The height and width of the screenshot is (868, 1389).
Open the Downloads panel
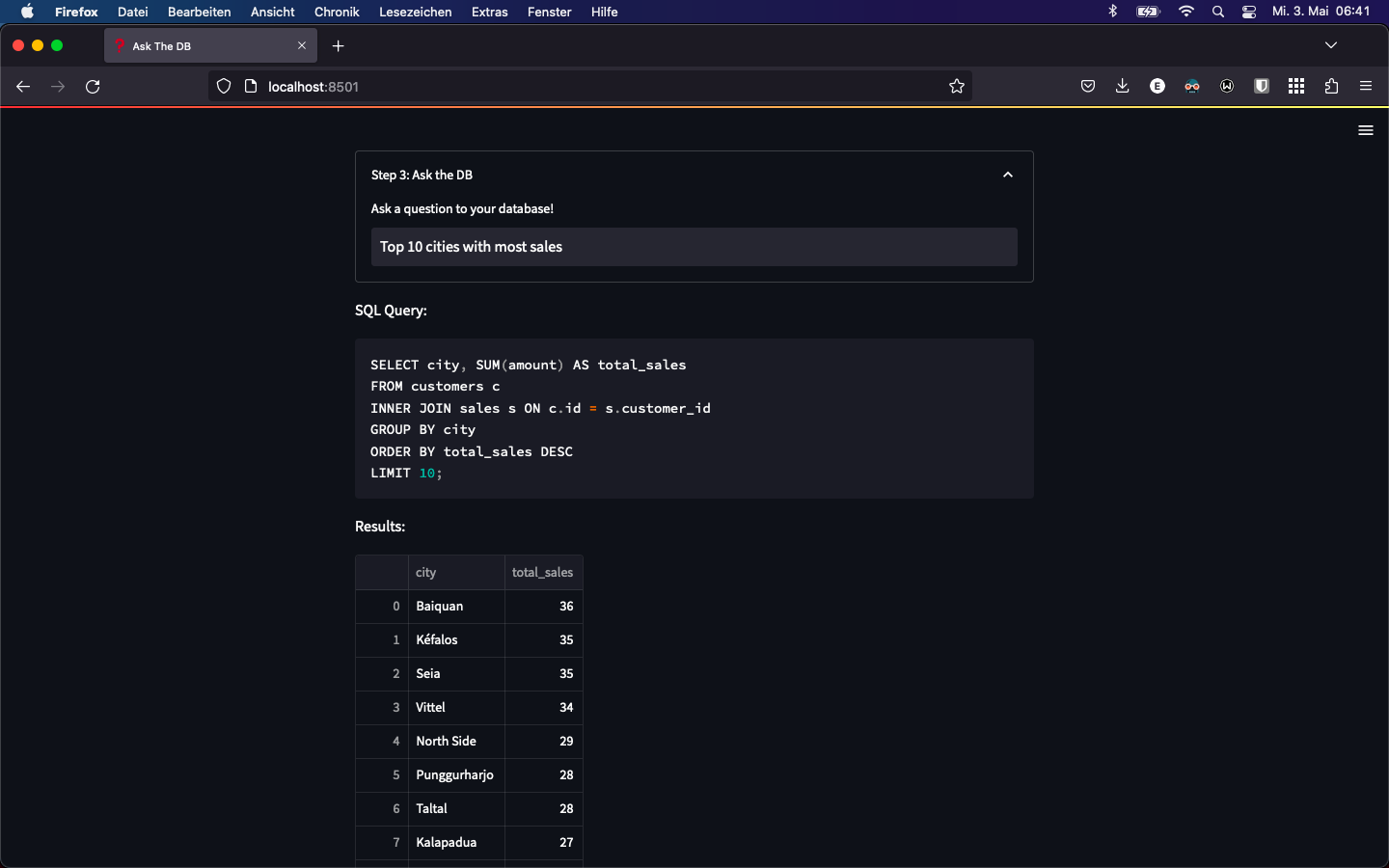(x=1123, y=87)
